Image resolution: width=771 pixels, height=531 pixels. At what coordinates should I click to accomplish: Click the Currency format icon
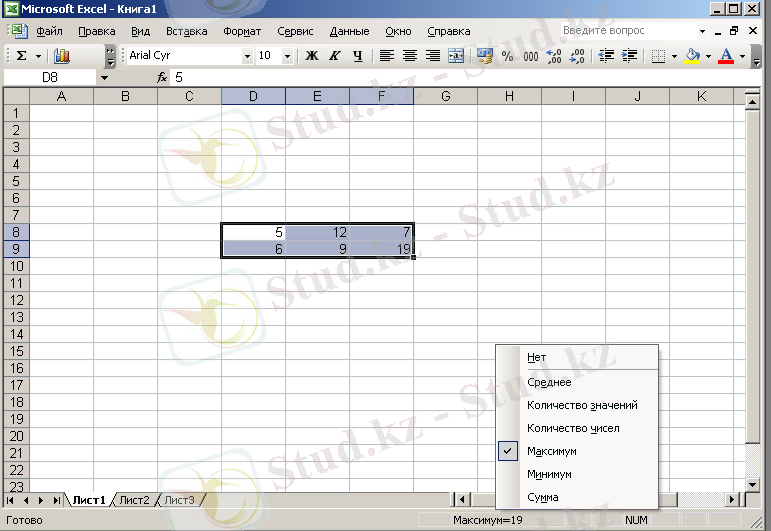485,56
